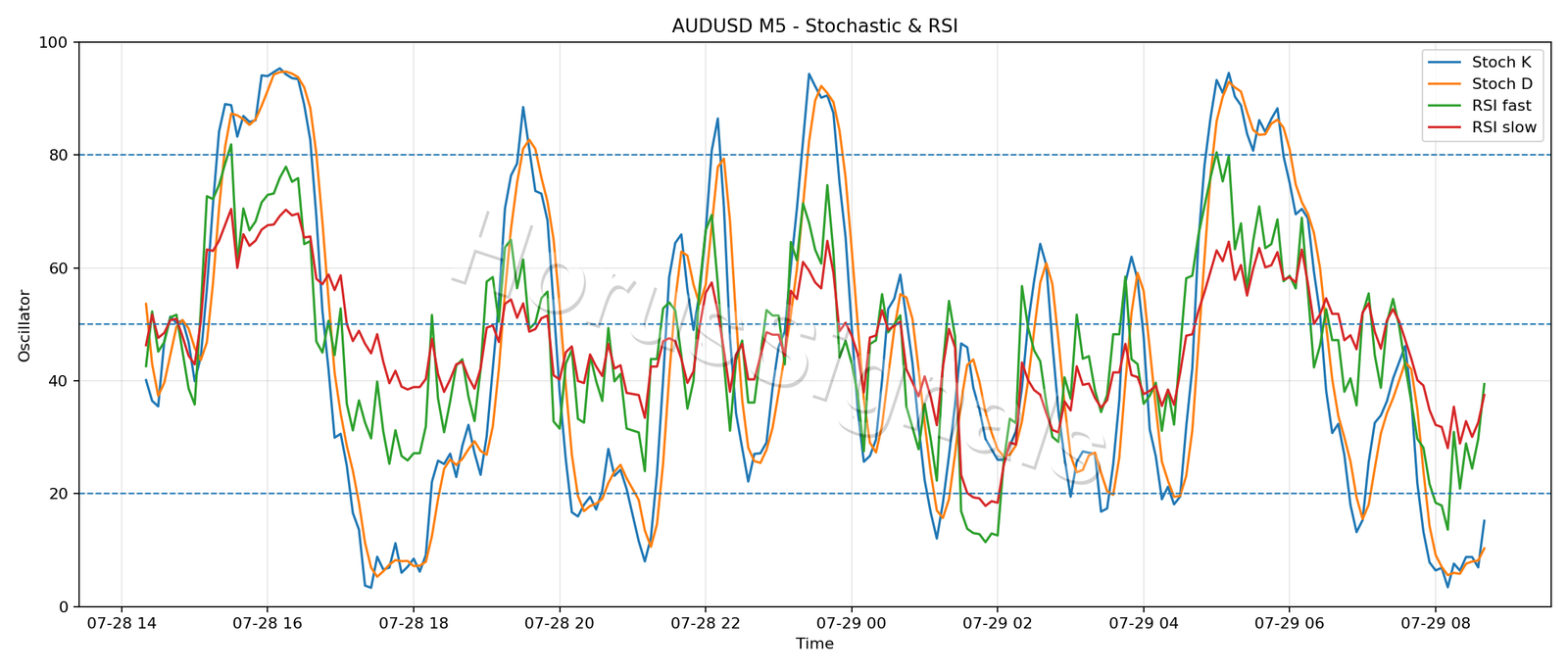Click the blue Stoch K legend line sample
The width and height of the screenshot is (1568, 672).
[x=1446, y=63]
